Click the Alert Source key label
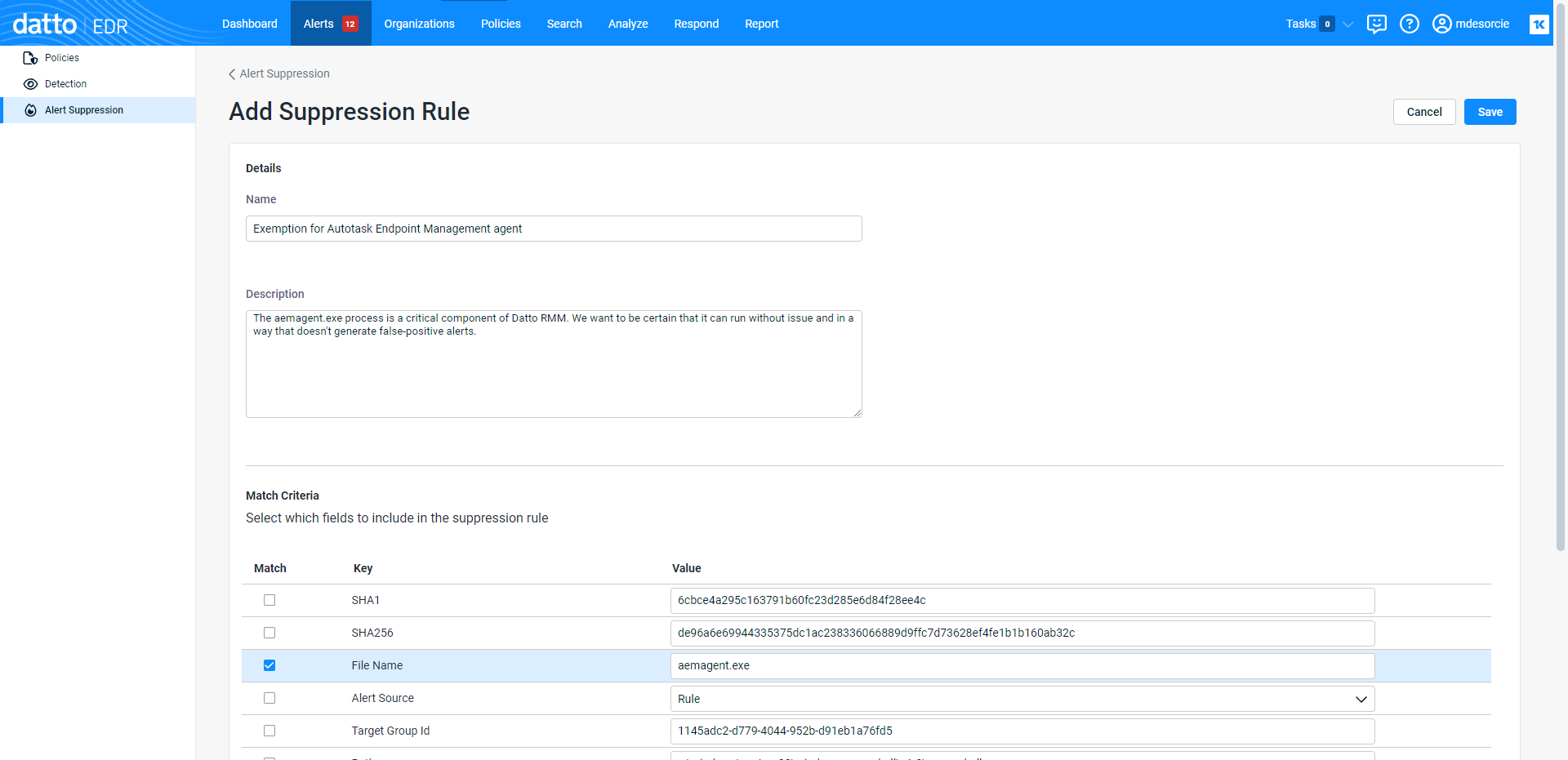The image size is (1568, 760). pyautogui.click(x=383, y=698)
